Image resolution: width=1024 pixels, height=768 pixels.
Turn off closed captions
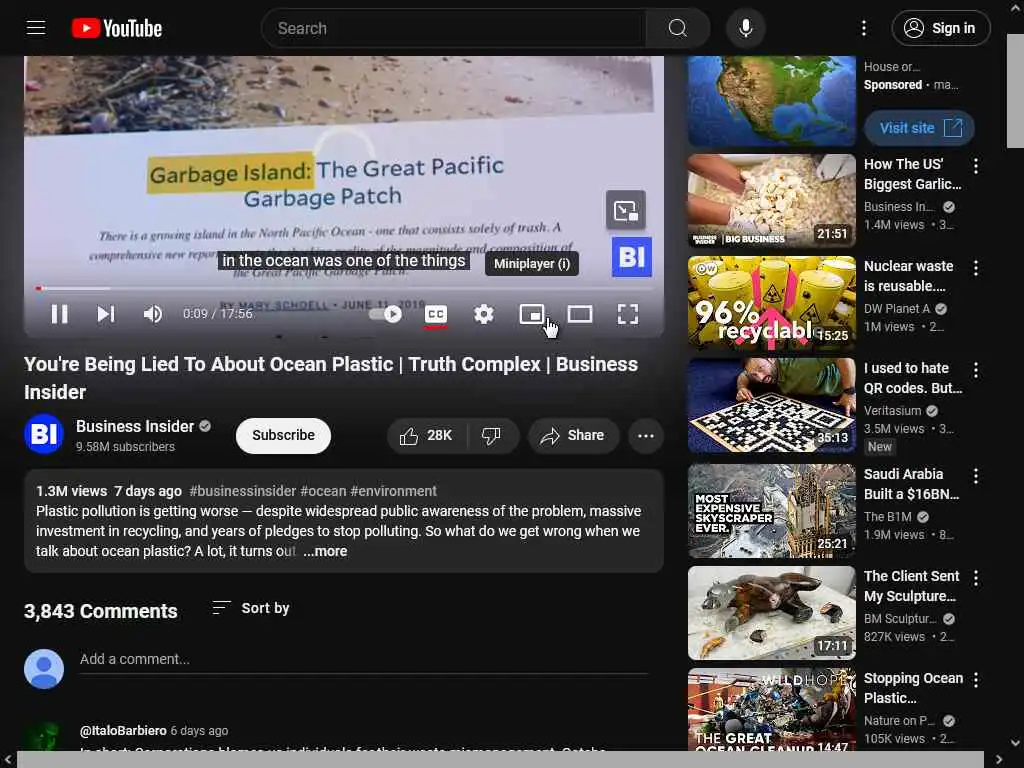(436, 314)
